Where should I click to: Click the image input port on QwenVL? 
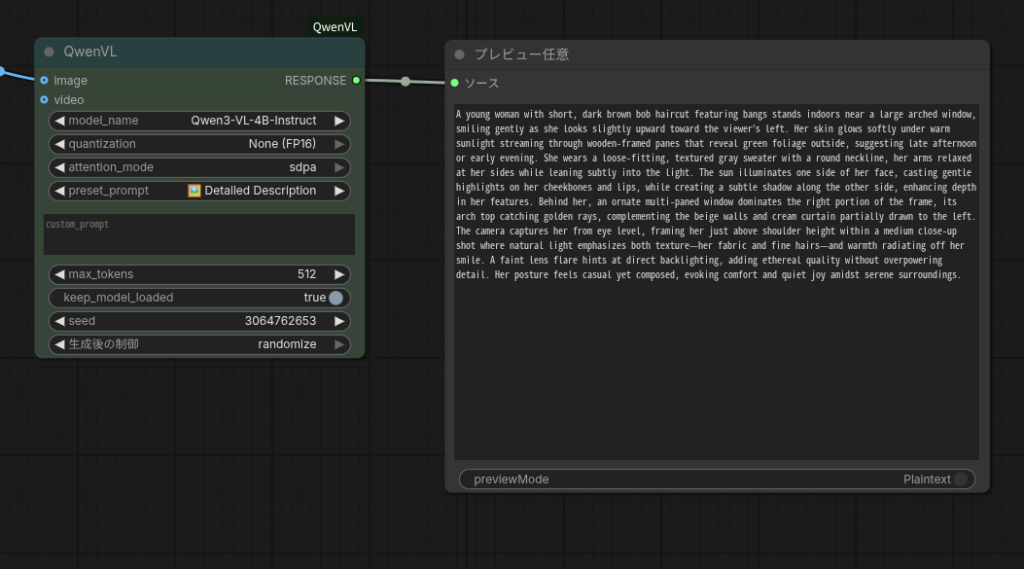click(x=44, y=80)
